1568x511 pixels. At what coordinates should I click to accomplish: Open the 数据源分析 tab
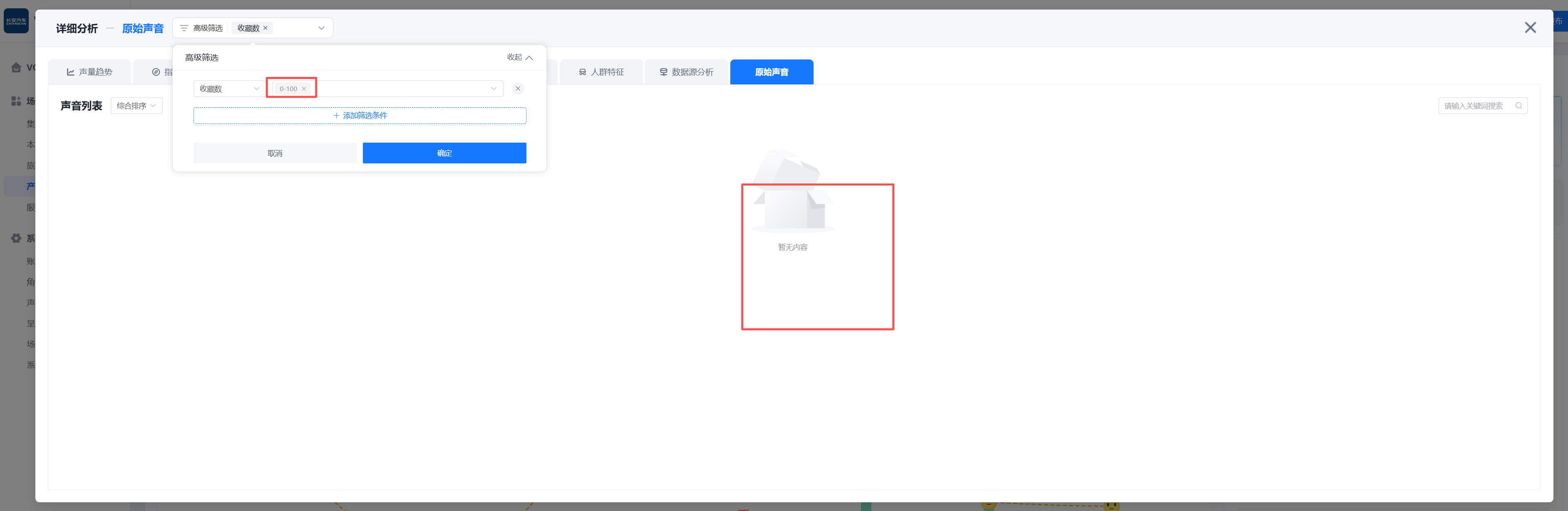tap(686, 72)
